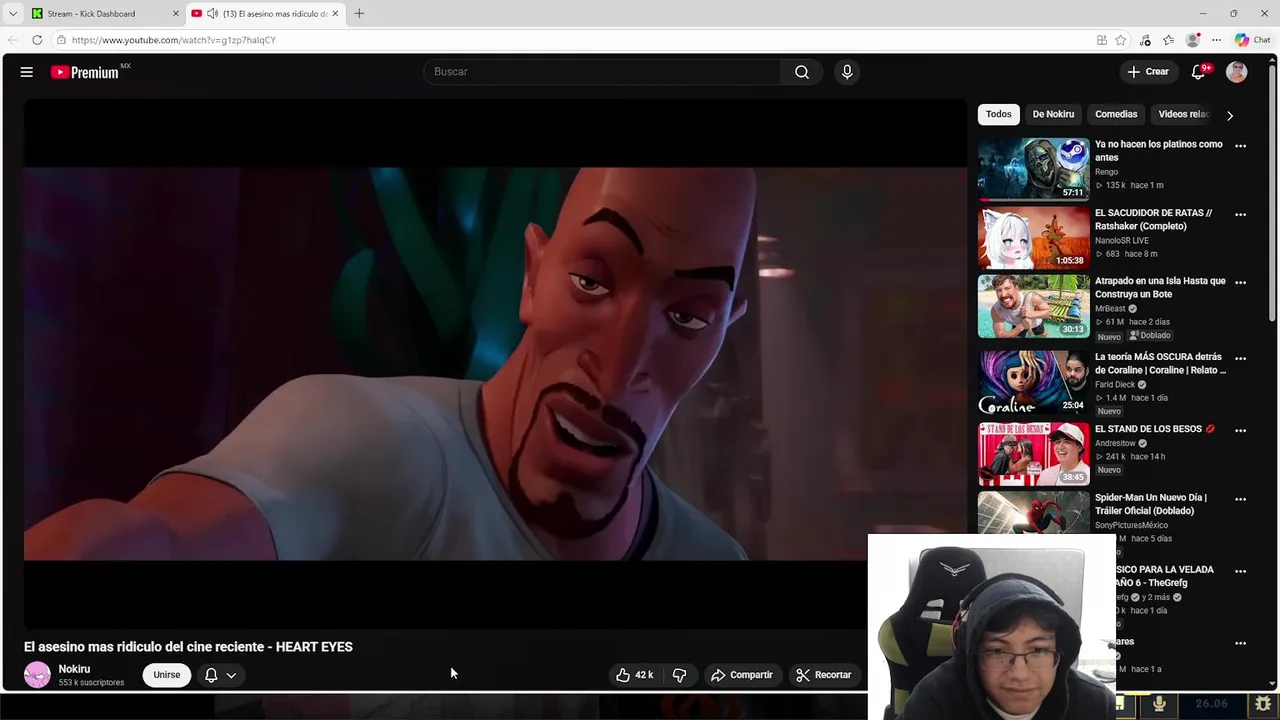The width and height of the screenshot is (1280, 720).
Task: Like the video with 42 k likes
Action: [x=634, y=675]
